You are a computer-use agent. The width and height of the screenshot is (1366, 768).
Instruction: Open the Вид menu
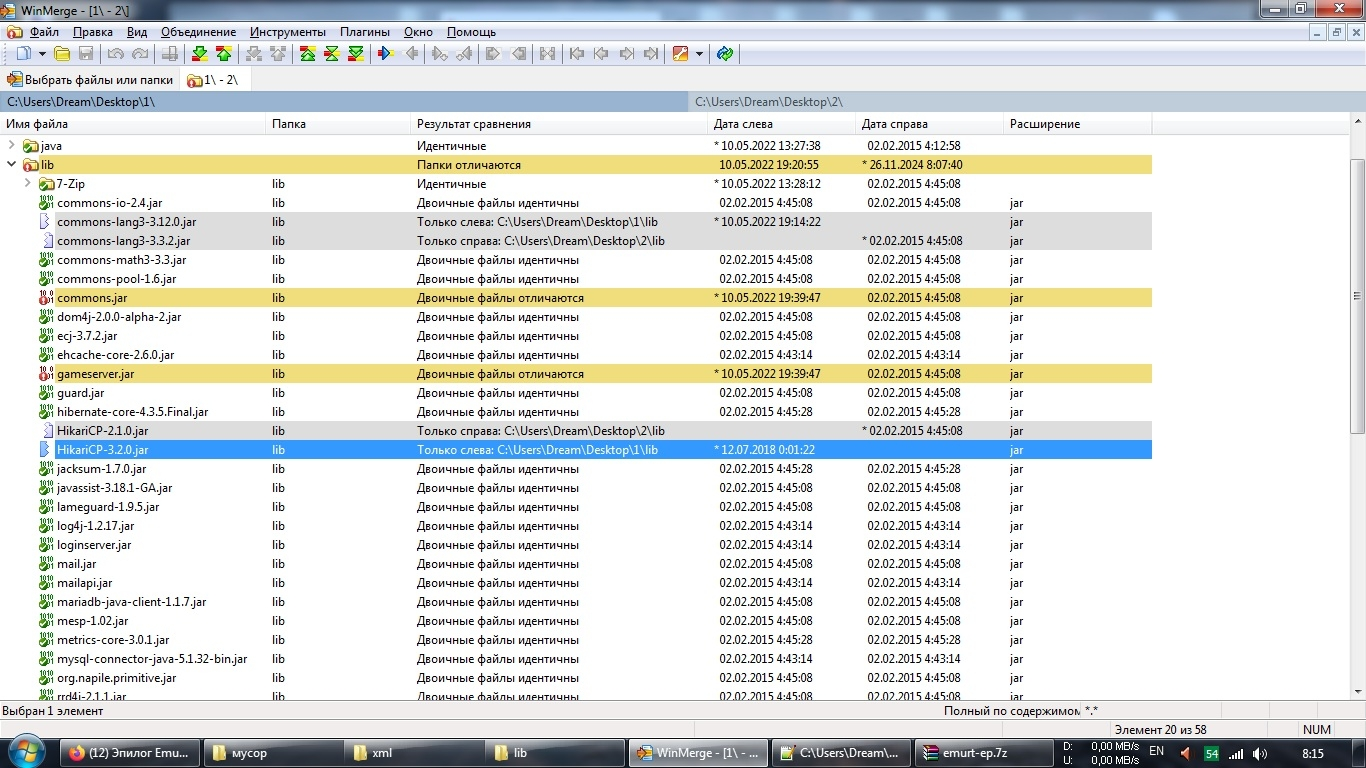point(137,32)
